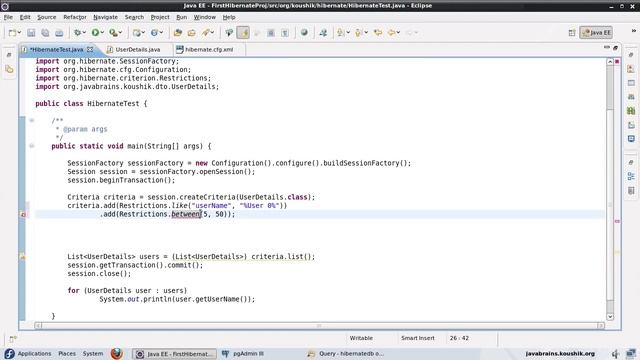Restore the left minimized view stack
640x360 pixels.
9,55
